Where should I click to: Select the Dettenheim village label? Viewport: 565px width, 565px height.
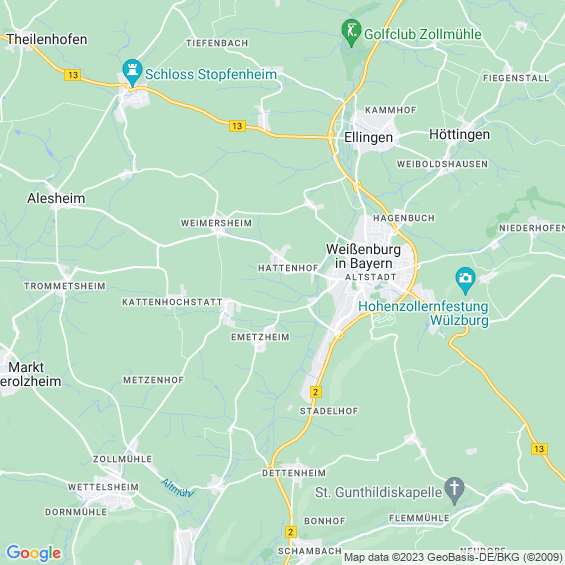click(x=294, y=473)
